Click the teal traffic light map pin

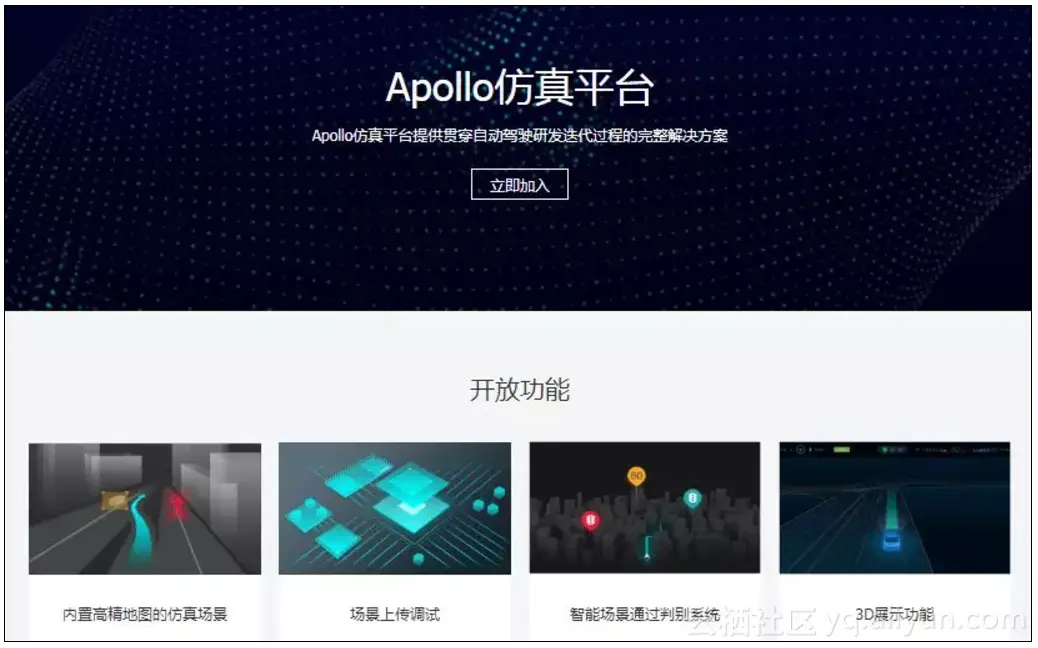(x=692, y=498)
